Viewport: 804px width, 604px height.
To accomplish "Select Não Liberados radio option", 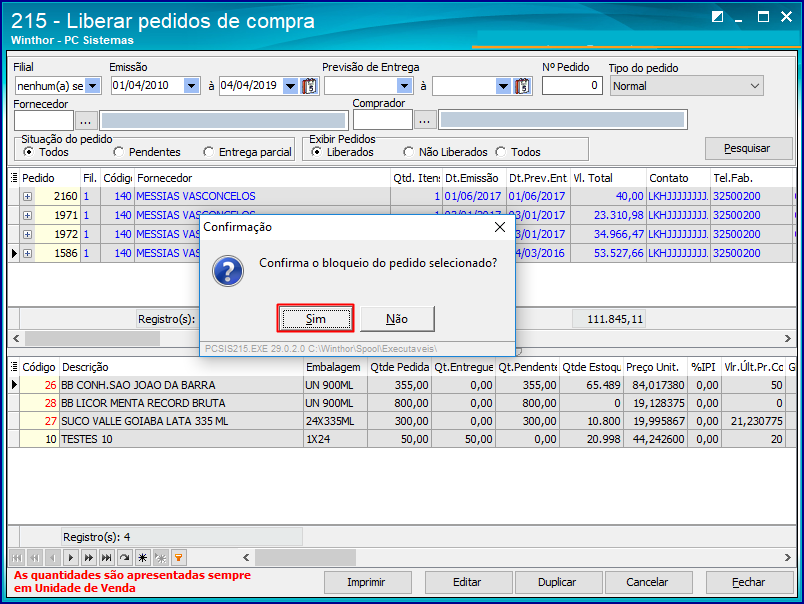I will point(408,152).
